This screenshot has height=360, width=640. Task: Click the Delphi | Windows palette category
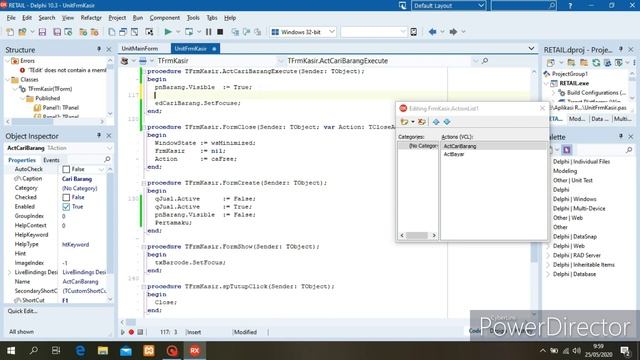coord(574,199)
